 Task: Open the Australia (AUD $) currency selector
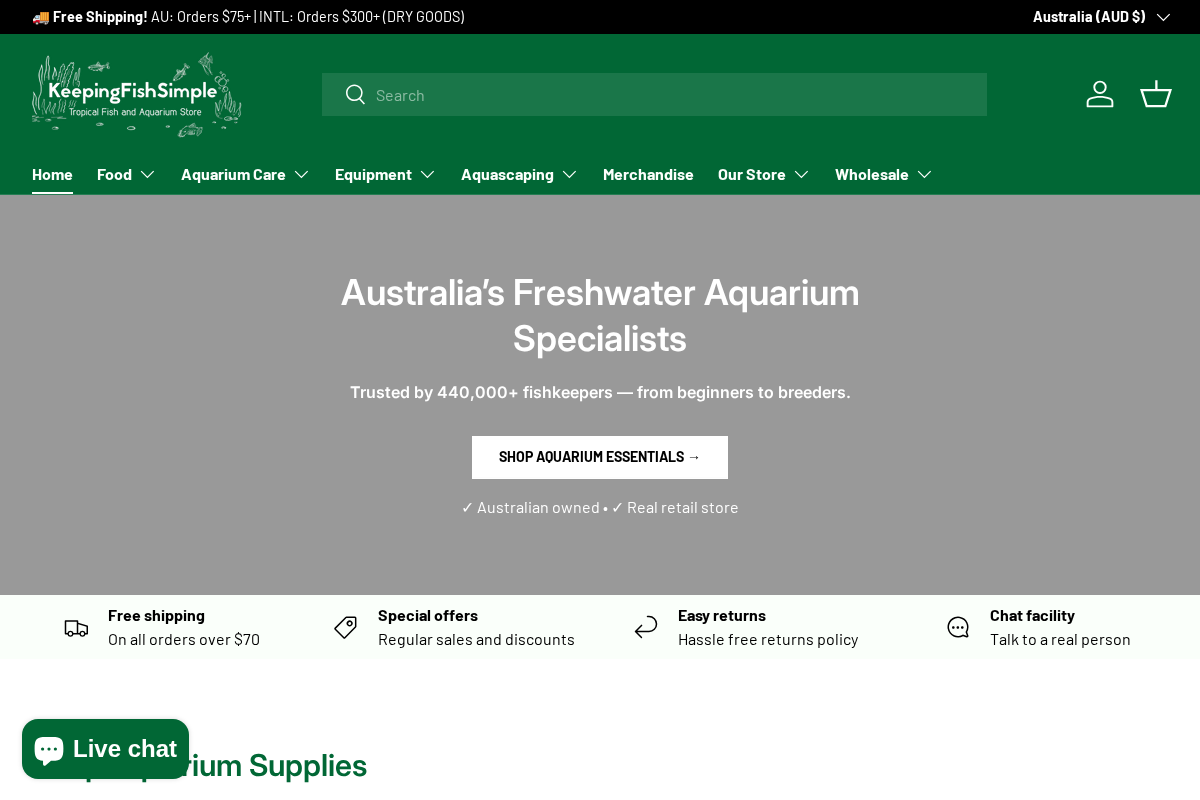(1100, 17)
